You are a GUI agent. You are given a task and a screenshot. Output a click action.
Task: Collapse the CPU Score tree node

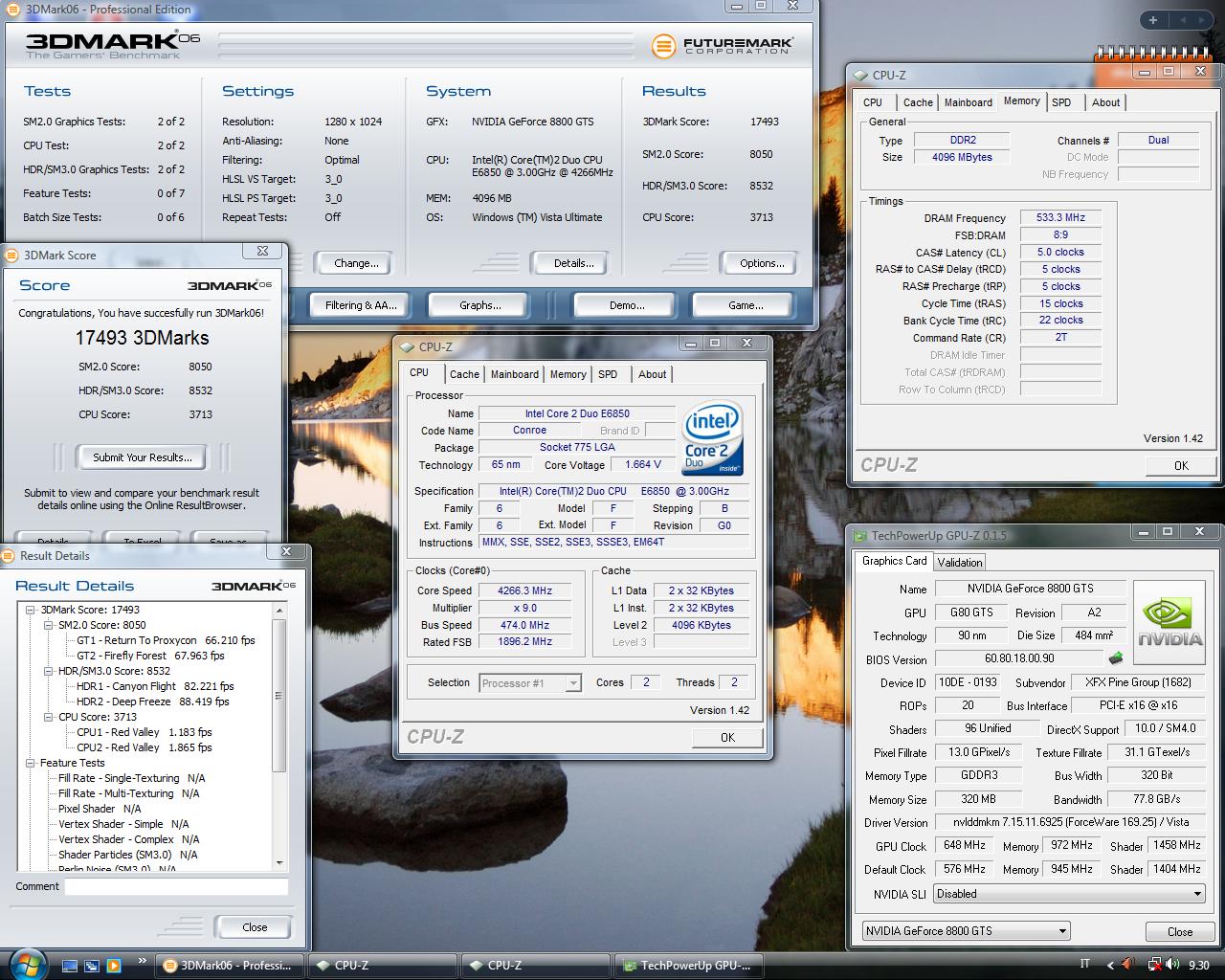coord(49,717)
